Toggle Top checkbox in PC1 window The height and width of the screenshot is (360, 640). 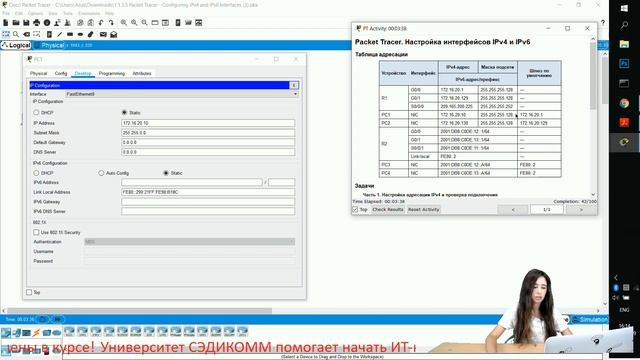(x=29, y=292)
